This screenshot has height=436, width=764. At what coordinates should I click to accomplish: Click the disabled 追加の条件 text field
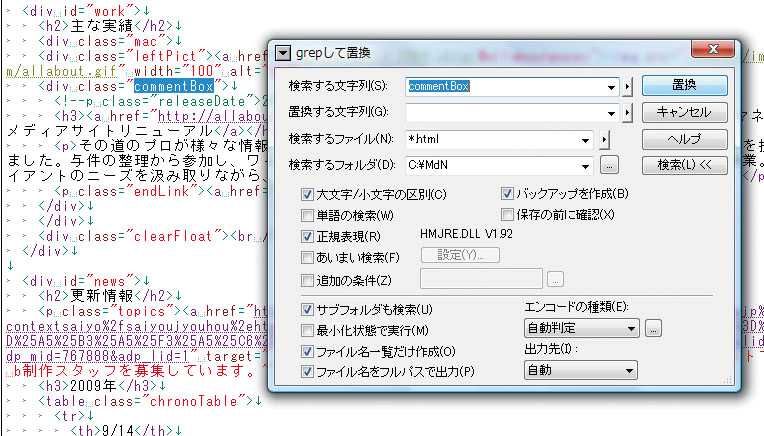[481, 279]
